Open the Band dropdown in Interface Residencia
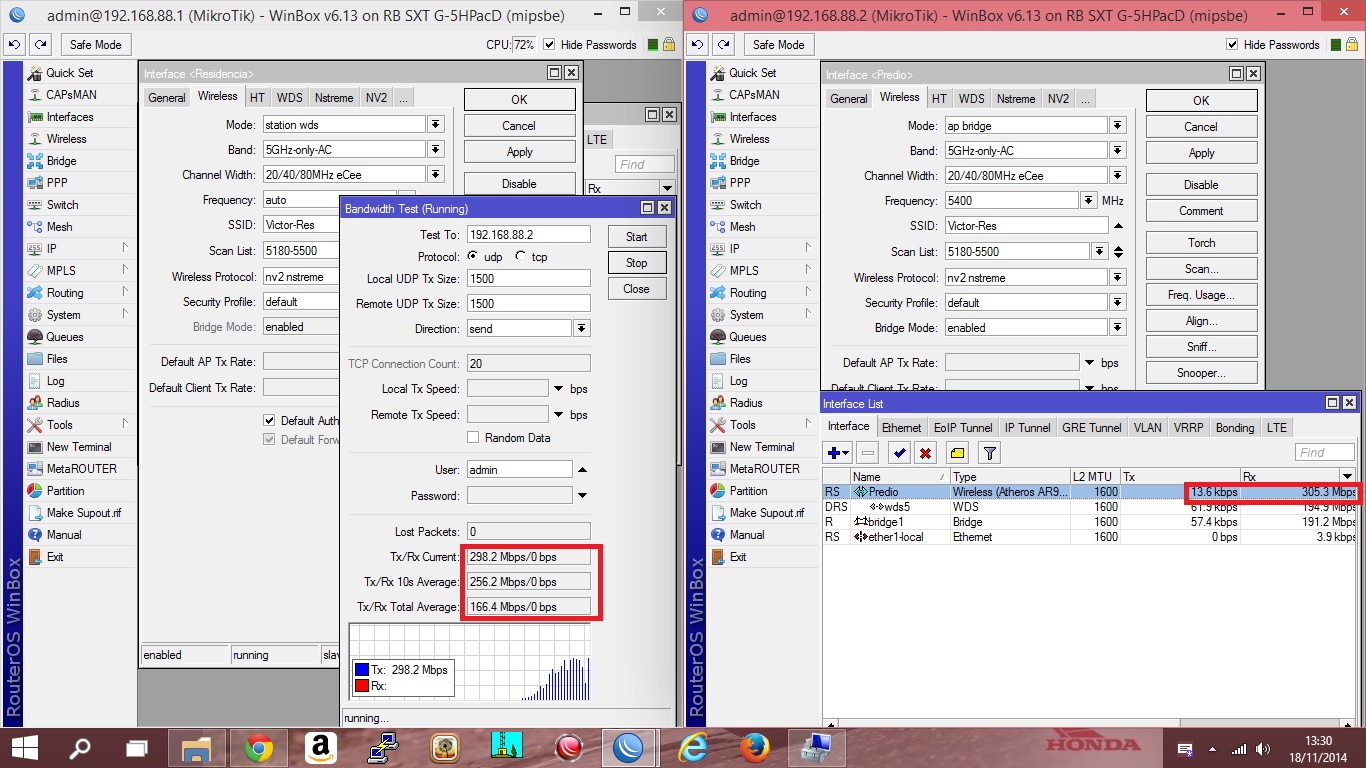Viewport: 1366px width, 768px height. pos(436,149)
